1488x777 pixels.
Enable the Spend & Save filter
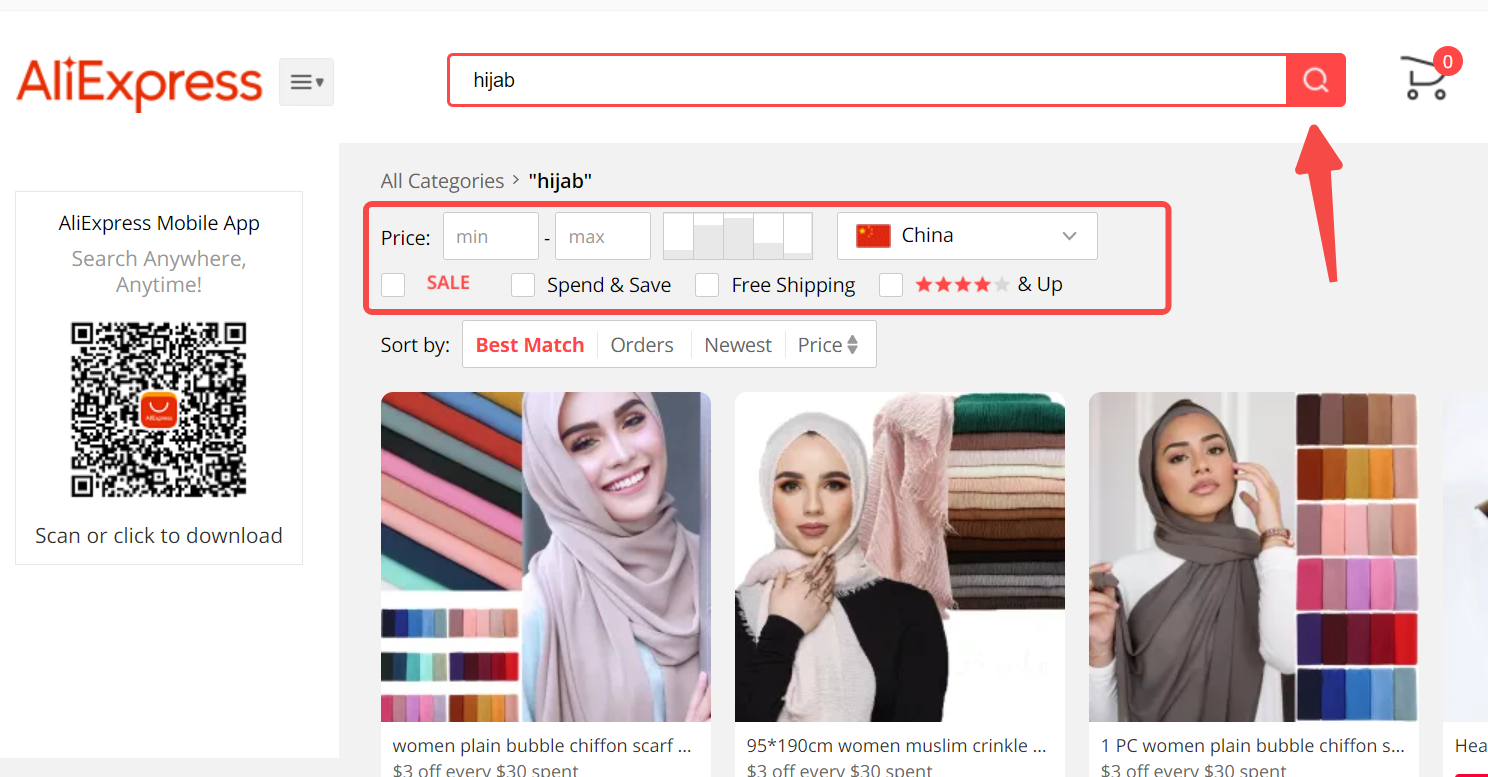pos(523,285)
